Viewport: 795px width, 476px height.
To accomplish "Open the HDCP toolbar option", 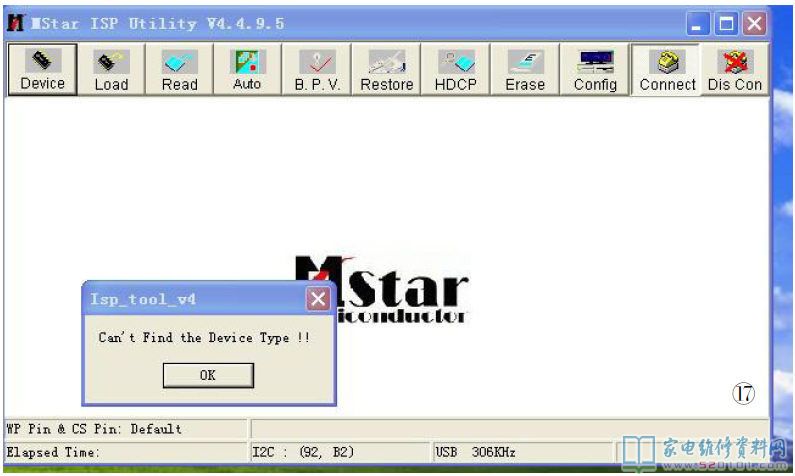I will [456, 71].
